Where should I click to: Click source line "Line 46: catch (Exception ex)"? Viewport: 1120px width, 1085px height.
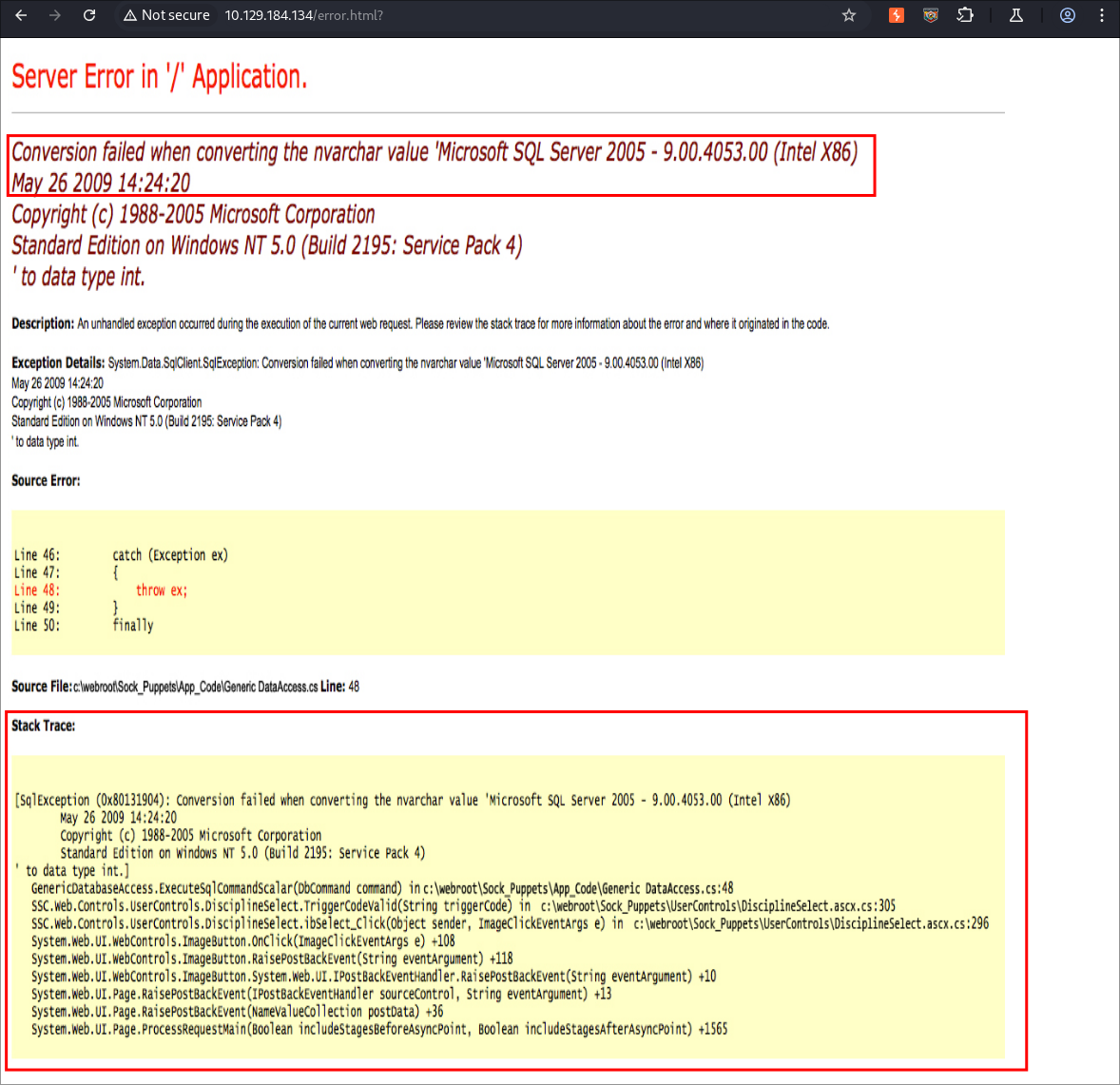coord(121,555)
